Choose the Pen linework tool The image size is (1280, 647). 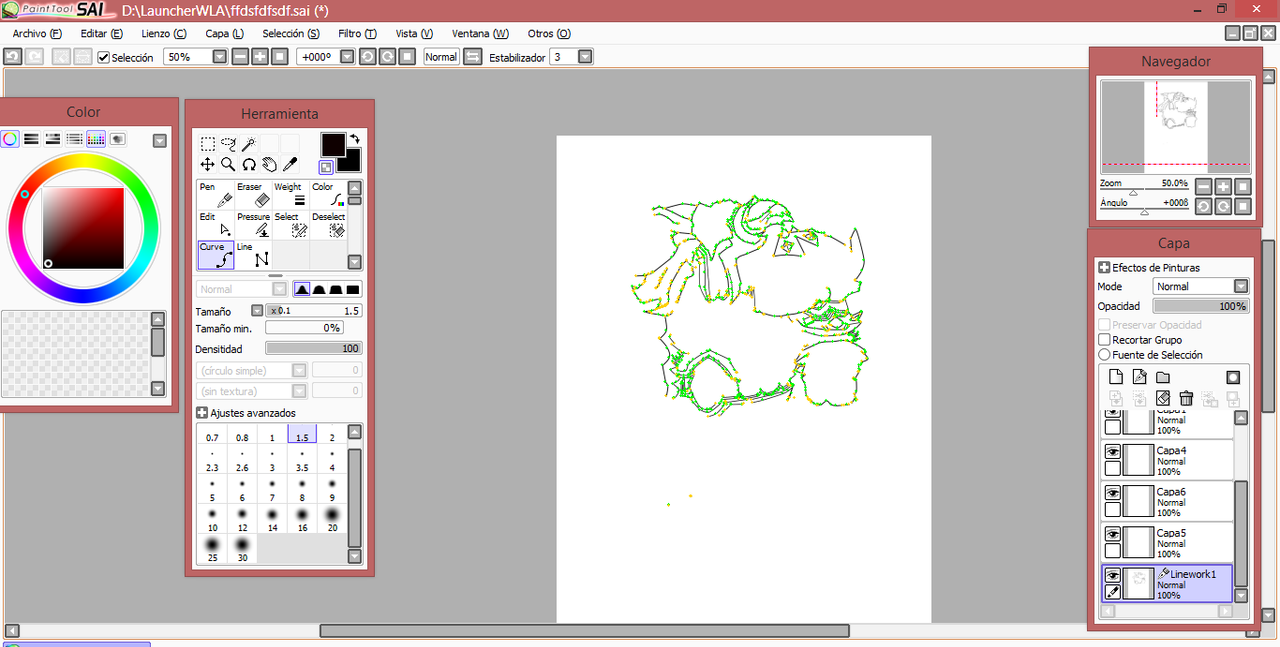coord(216,195)
